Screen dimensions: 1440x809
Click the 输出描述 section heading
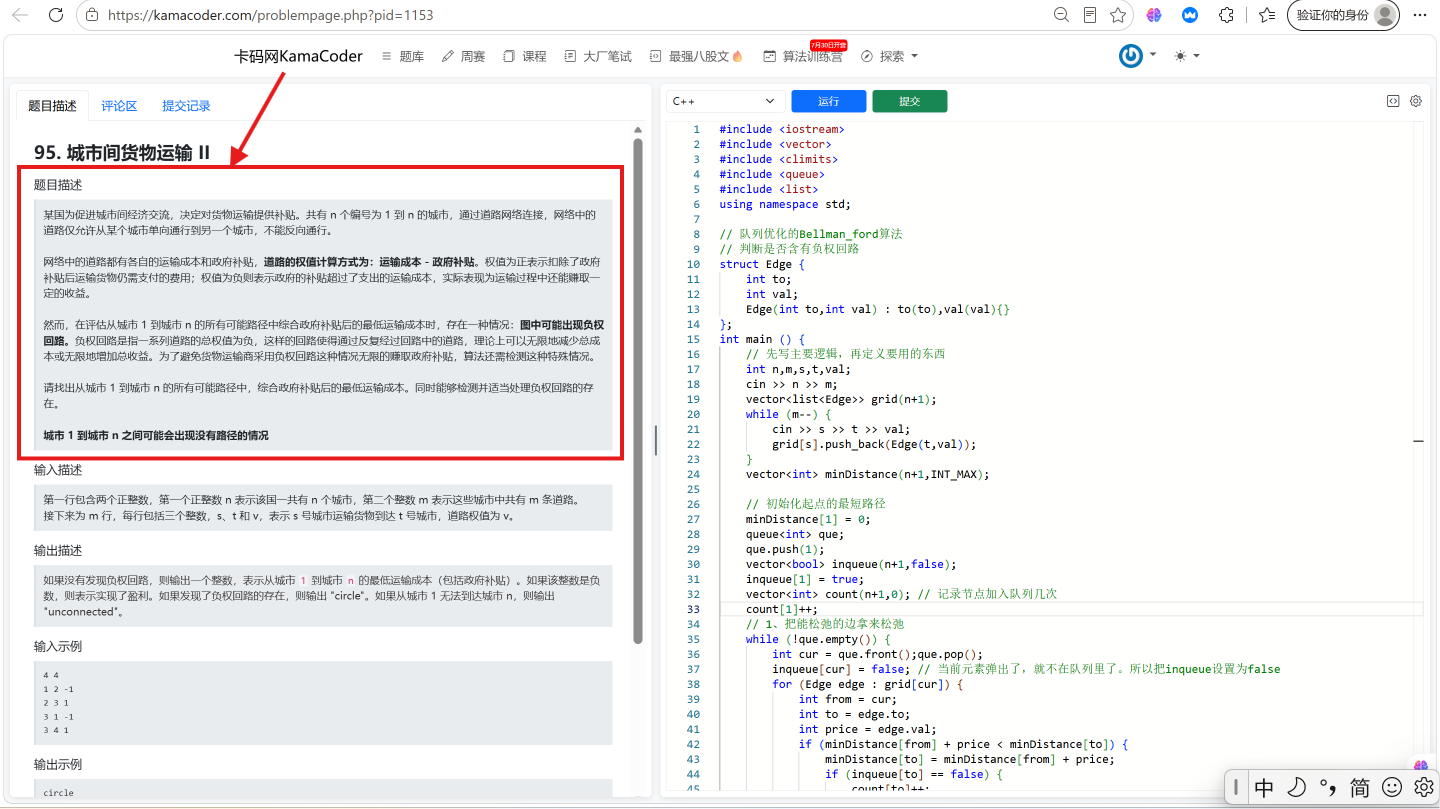tap(58, 550)
